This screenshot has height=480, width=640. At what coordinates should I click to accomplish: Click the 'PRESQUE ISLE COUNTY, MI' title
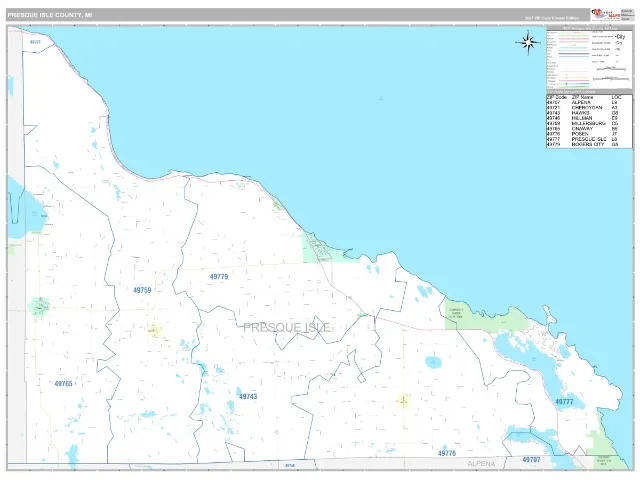50,15
